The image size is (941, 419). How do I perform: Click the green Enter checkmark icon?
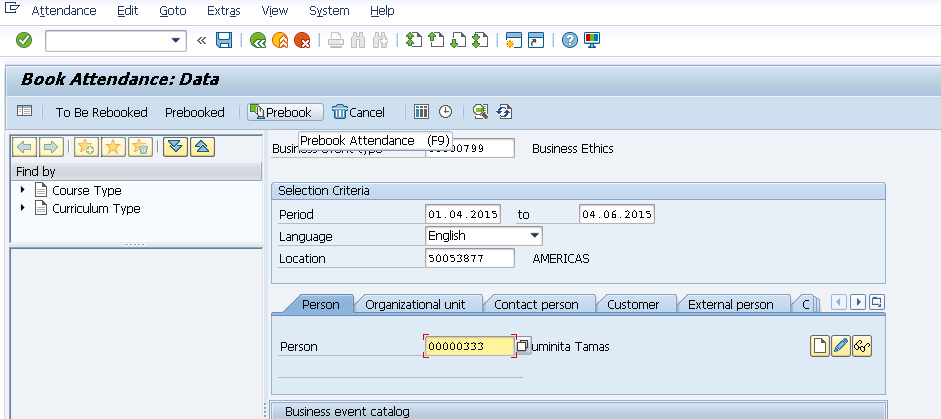24,40
